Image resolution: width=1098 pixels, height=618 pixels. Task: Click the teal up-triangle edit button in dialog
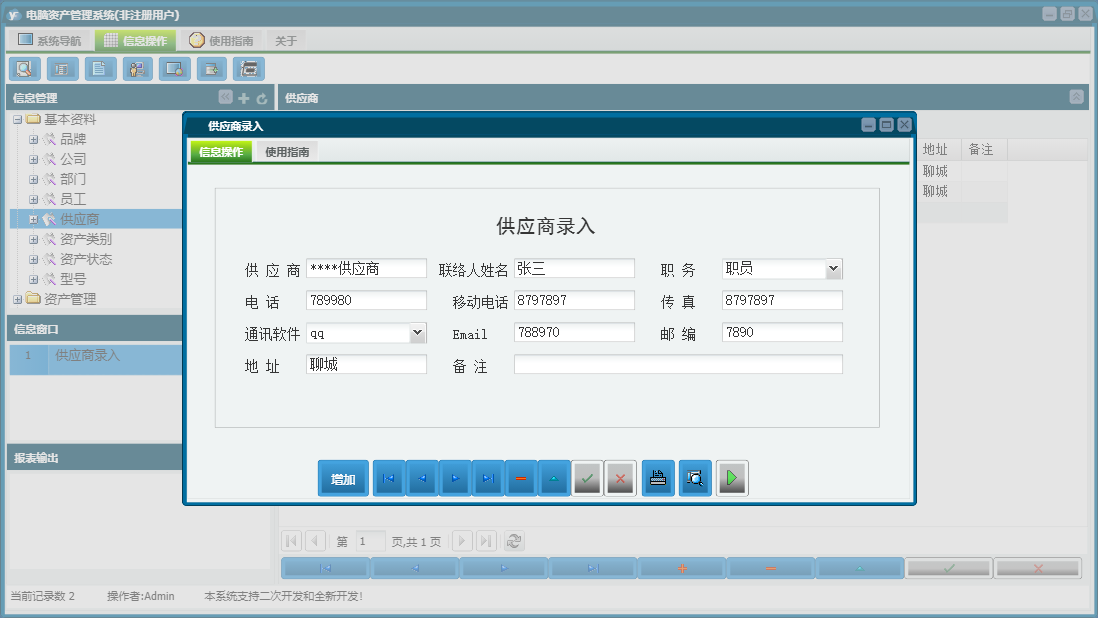tap(554, 479)
